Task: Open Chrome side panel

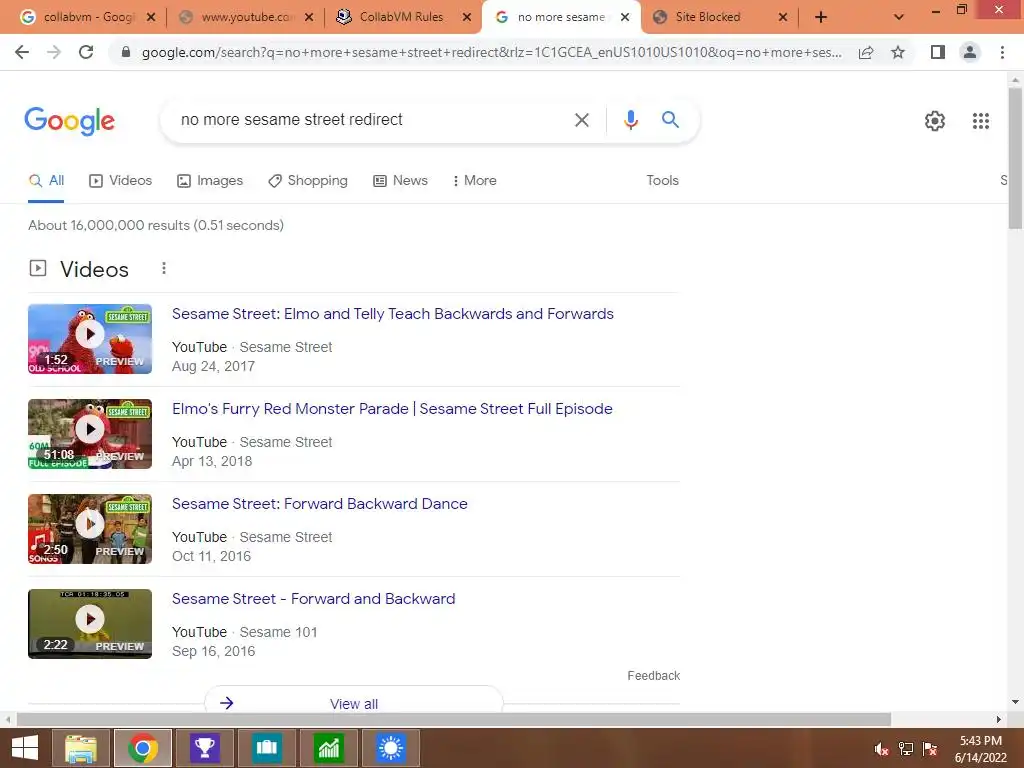Action: click(x=938, y=52)
